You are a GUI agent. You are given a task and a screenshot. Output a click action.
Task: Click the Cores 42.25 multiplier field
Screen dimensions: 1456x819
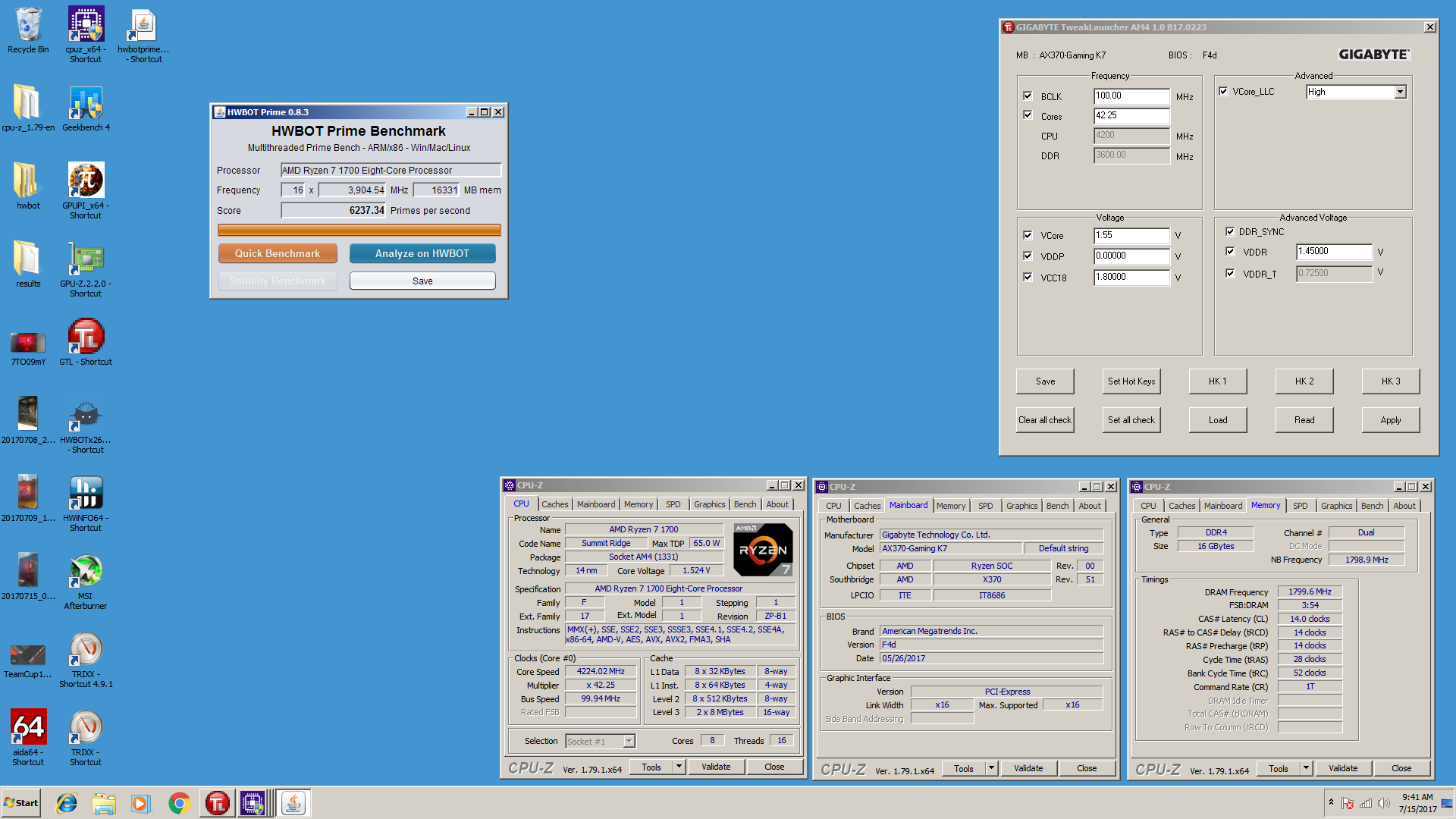(1131, 115)
